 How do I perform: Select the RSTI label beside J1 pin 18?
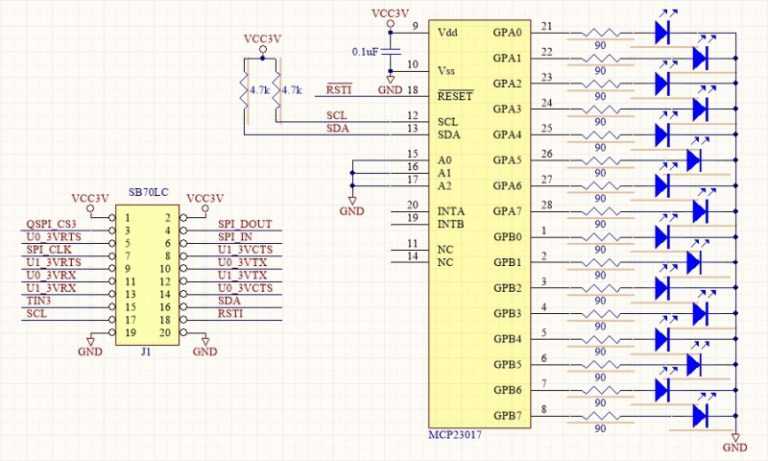pyautogui.click(x=230, y=313)
